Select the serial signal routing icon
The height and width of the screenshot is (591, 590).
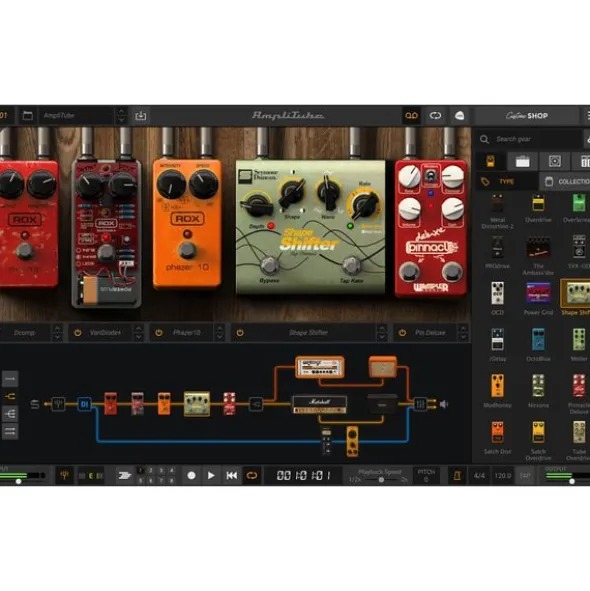[10, 379]
